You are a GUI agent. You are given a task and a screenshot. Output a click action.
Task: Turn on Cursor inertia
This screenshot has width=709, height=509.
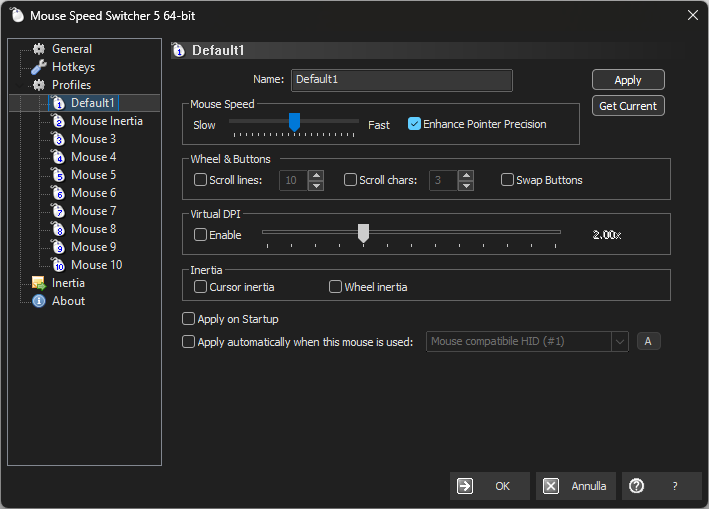(200, 287)
